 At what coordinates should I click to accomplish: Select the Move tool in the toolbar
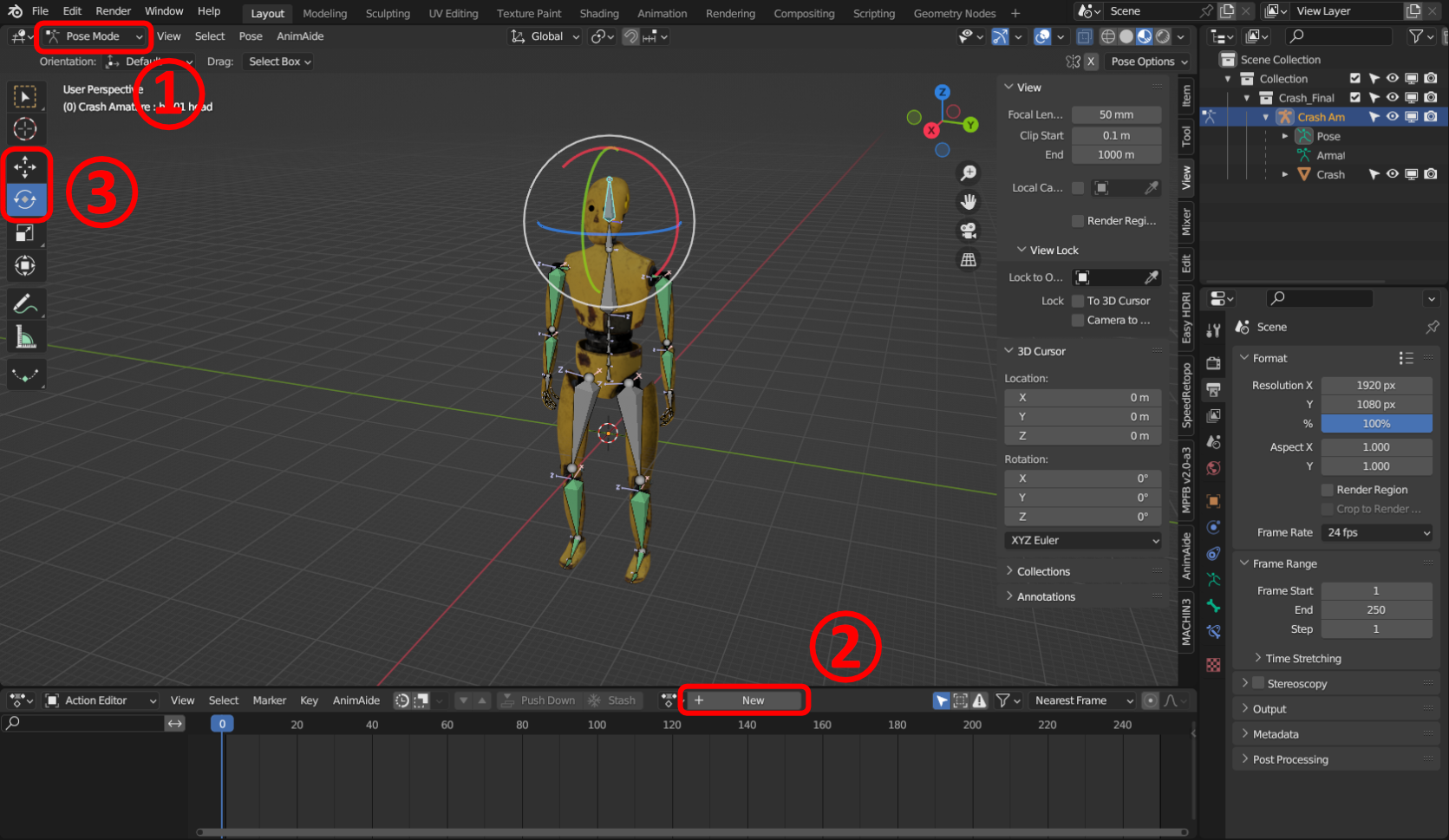coord(25,166)
